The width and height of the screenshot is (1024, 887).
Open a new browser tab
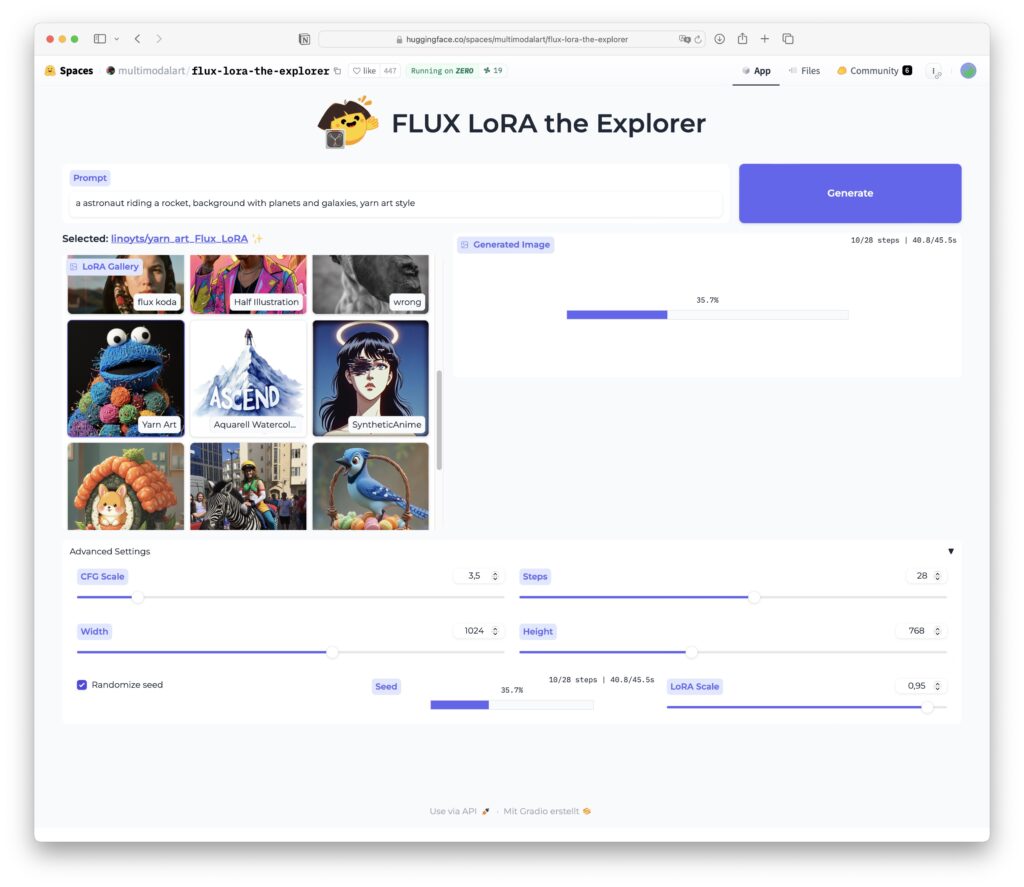(x=764, y=39)
